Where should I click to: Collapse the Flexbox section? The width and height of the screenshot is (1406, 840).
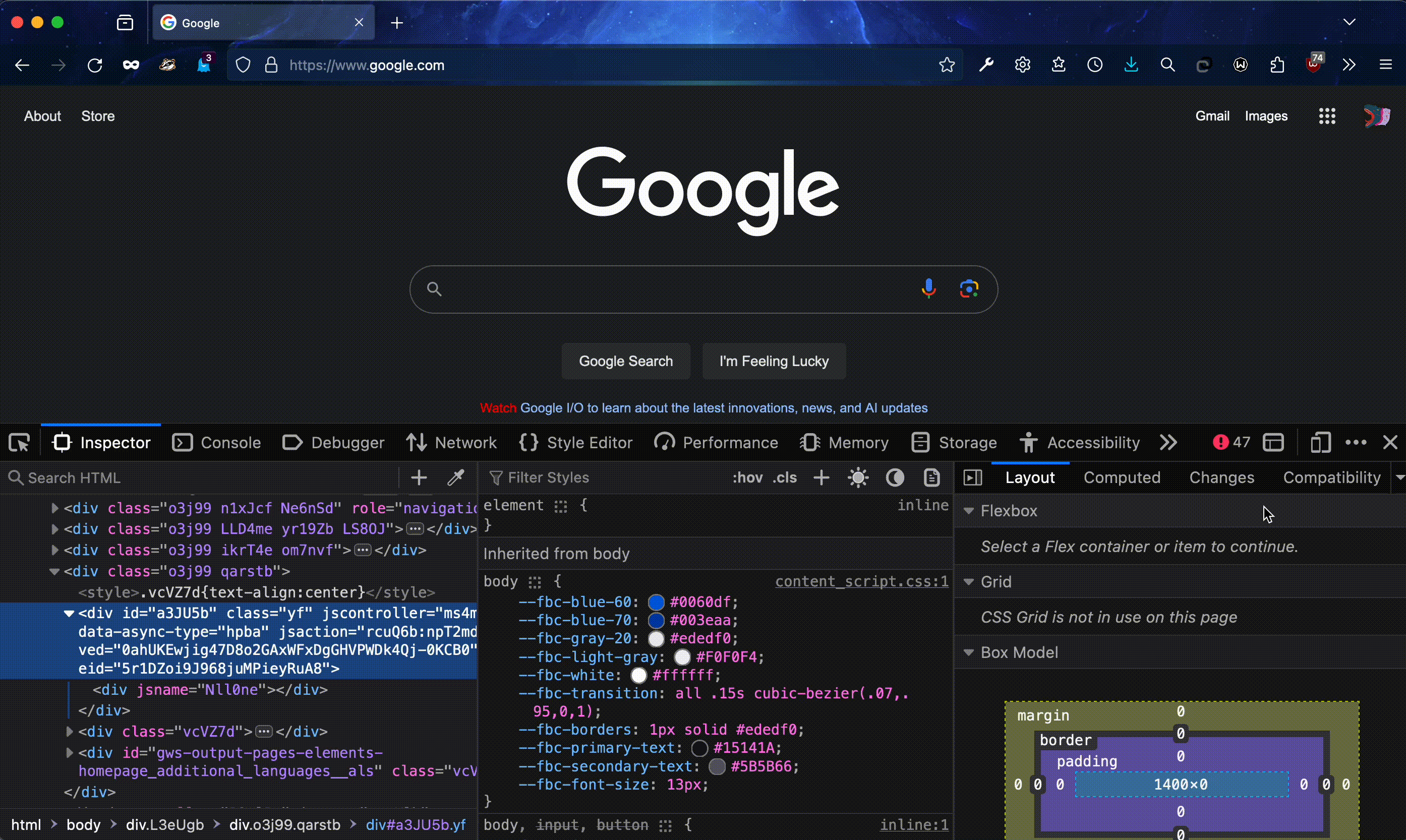click(x=968, y=511)
